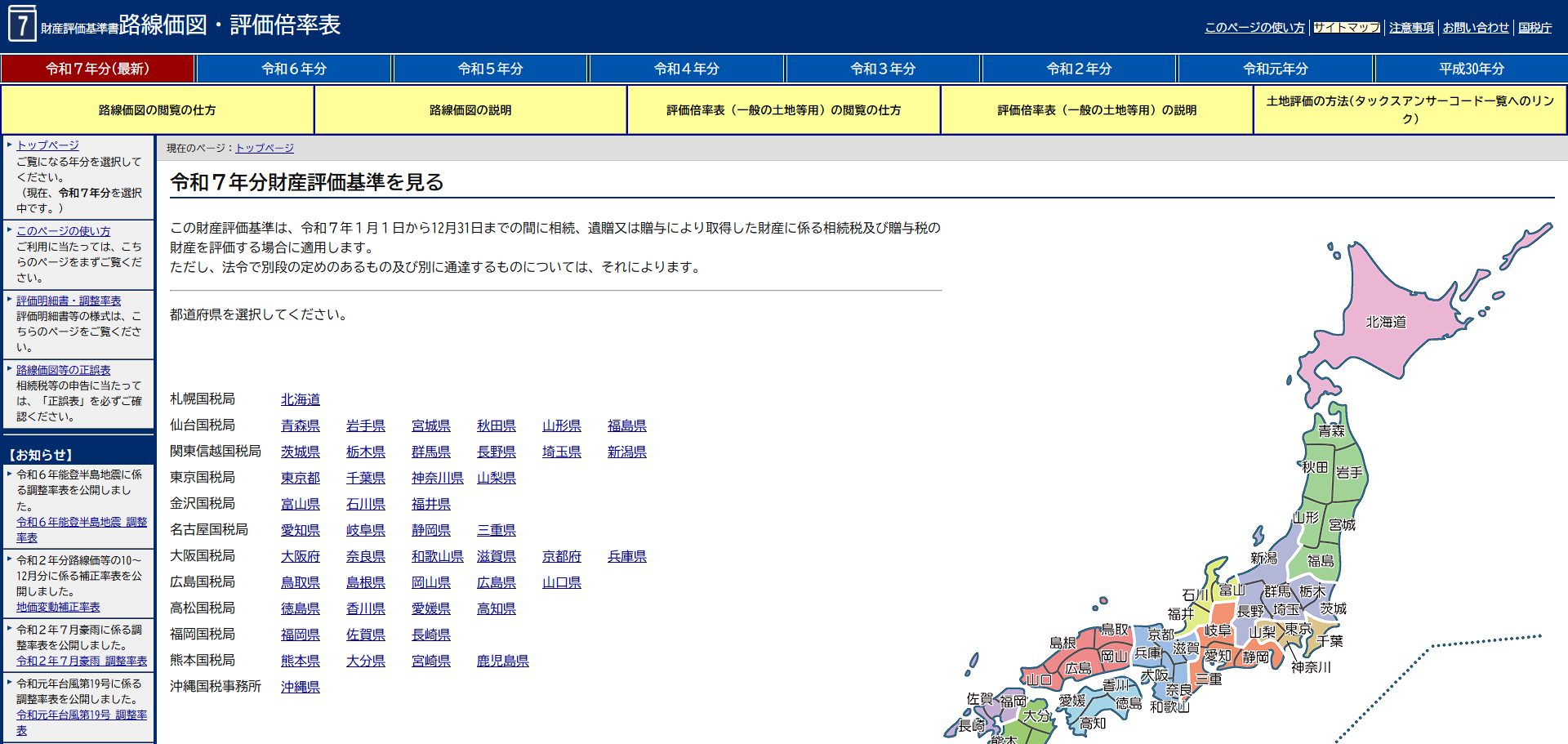Image resolution: width=1568 pixels, height=744 pixels.
Task: Select Fukushima prefecture on the map
Action: tap(1320, 561)
